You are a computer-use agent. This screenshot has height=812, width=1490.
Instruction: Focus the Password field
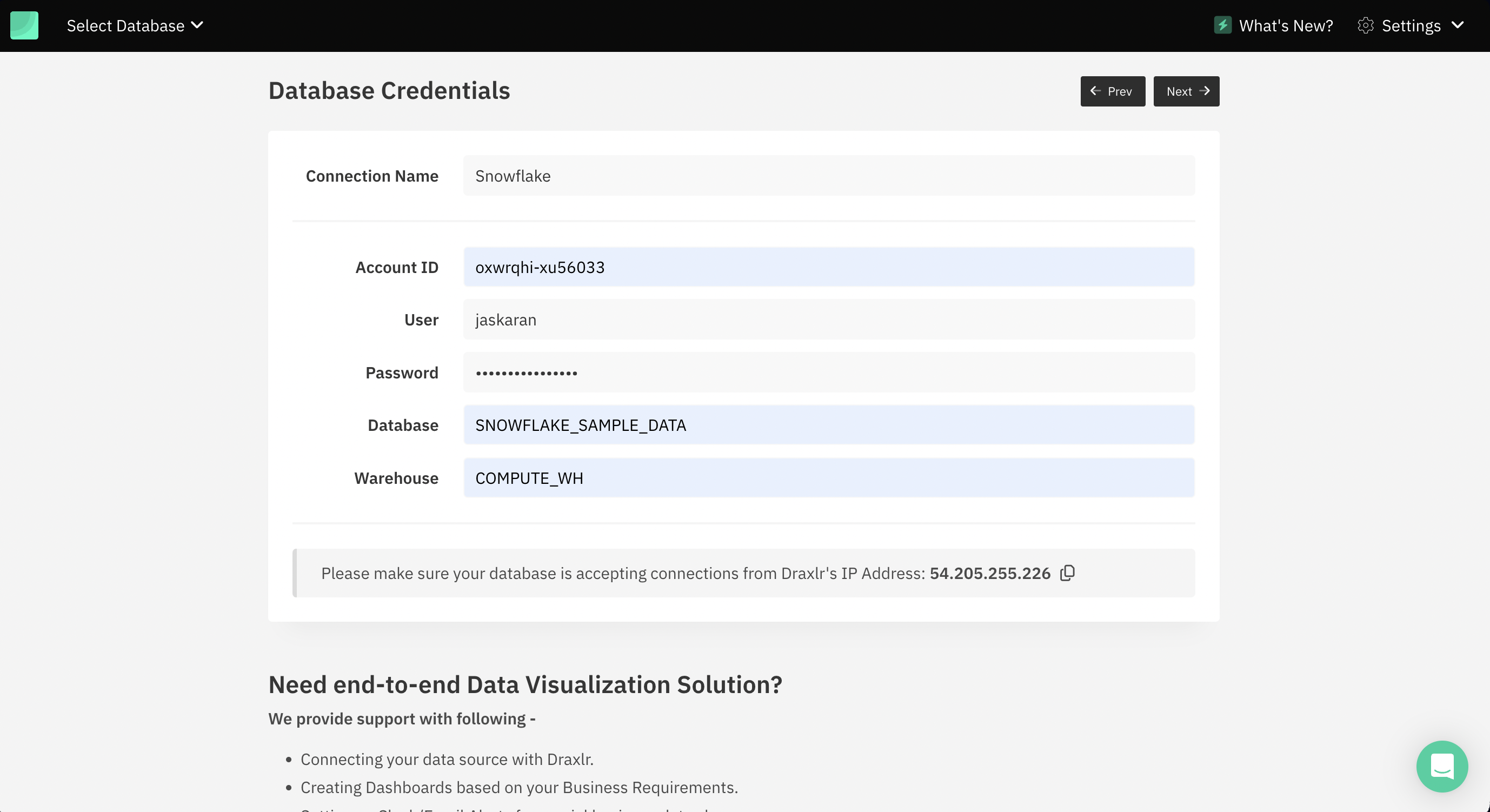click(x=829, y=373)
